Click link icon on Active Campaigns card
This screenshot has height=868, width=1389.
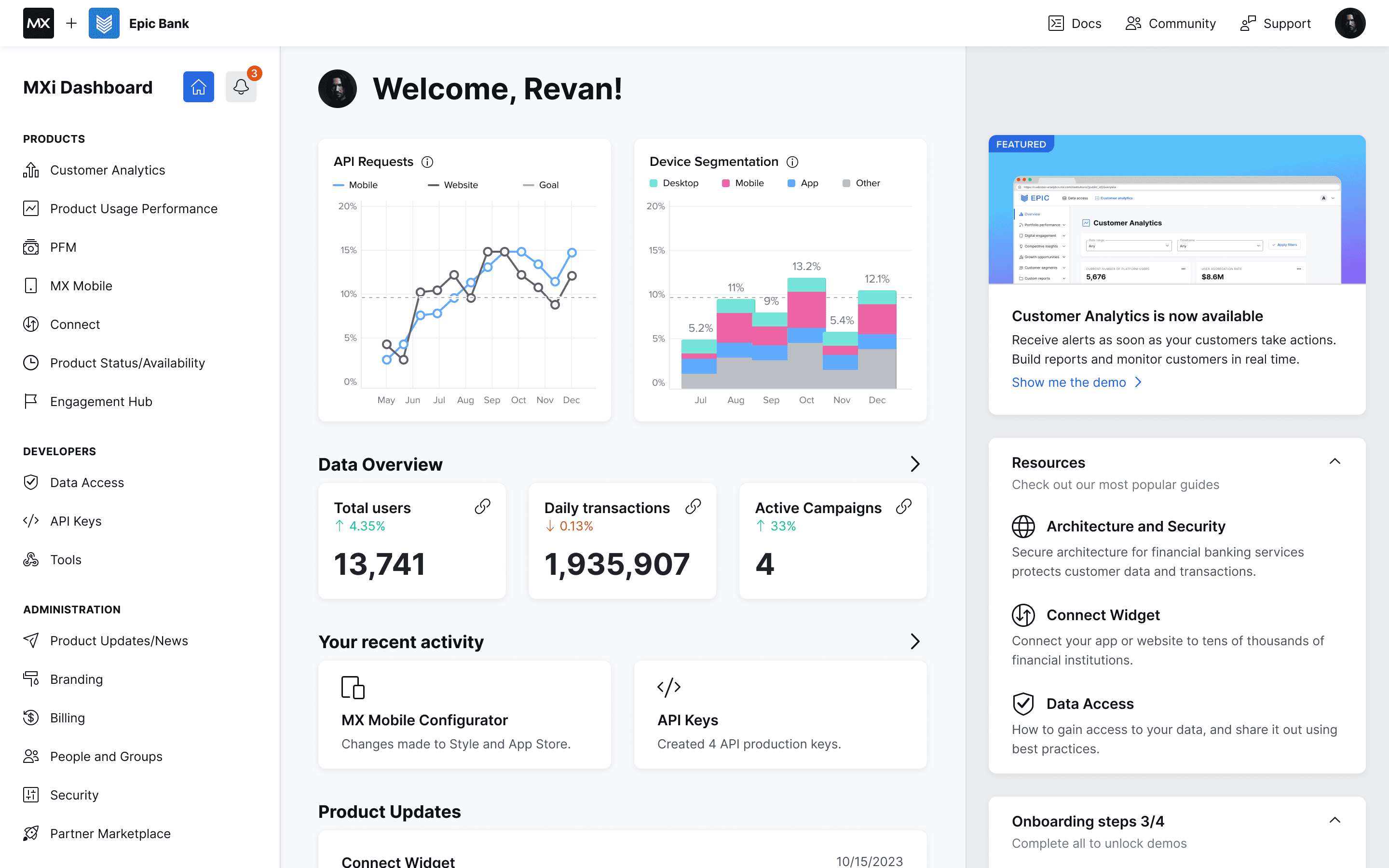tap(903, 506)
